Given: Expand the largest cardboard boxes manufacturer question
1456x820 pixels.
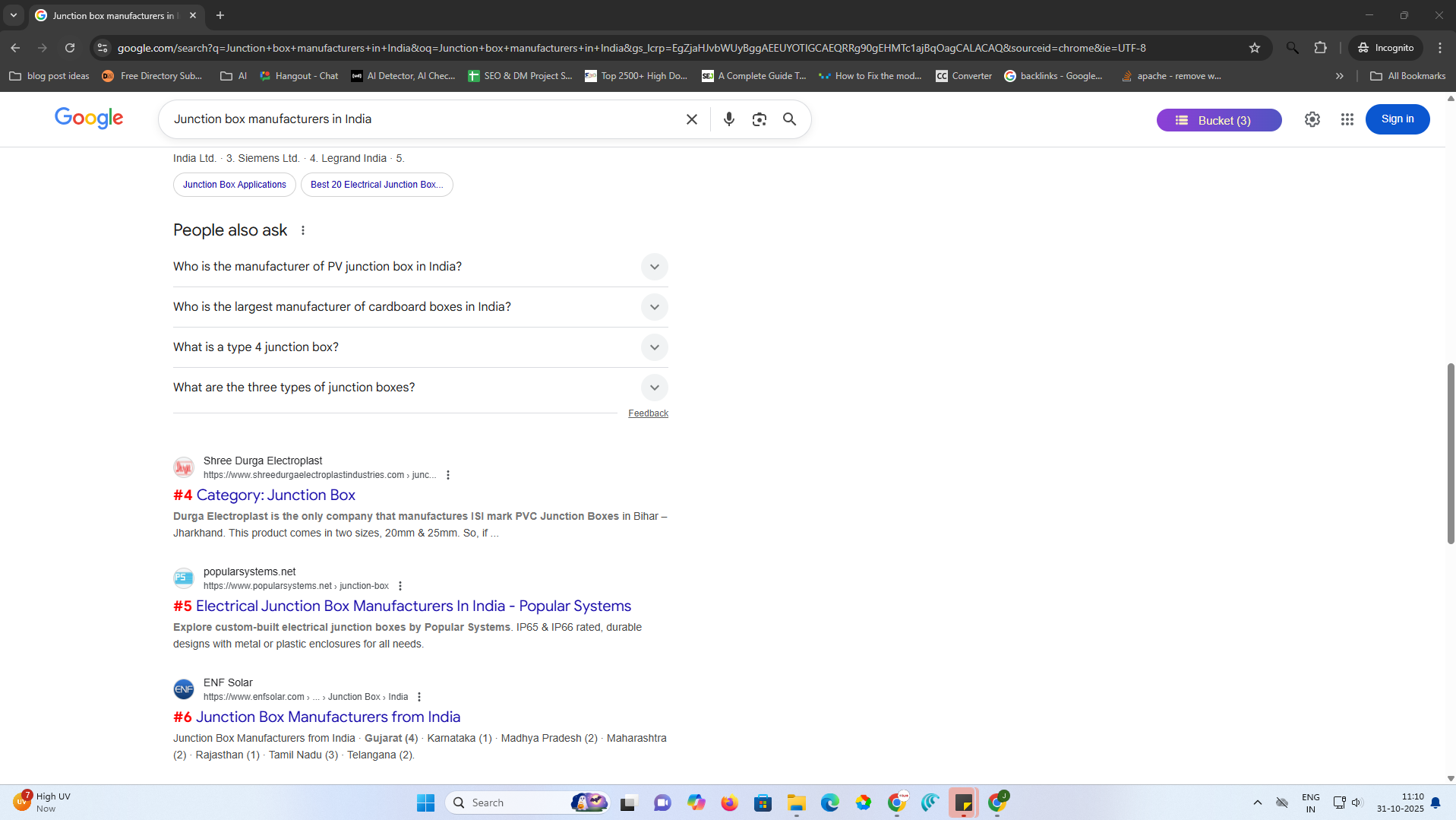Looking at the screenshot, I should coord(653,307).
